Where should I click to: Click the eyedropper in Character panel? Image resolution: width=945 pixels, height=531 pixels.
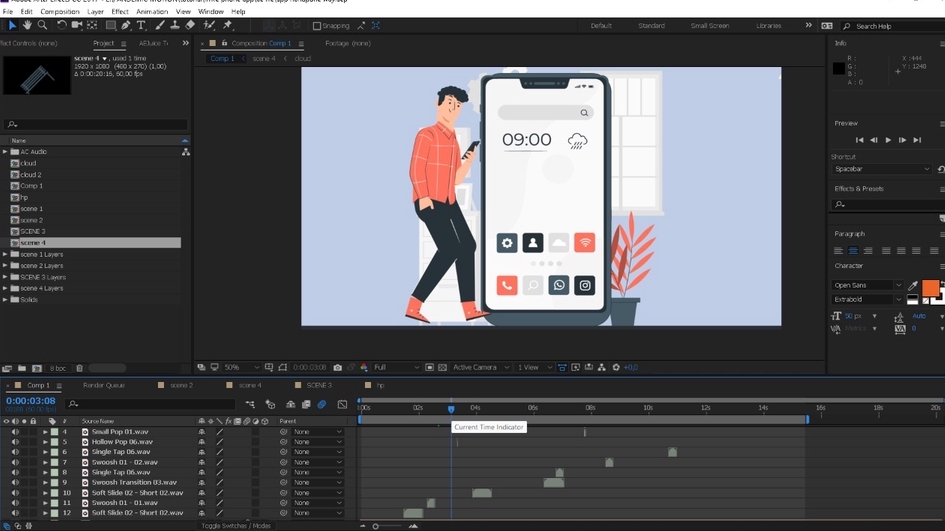[914, 286]
